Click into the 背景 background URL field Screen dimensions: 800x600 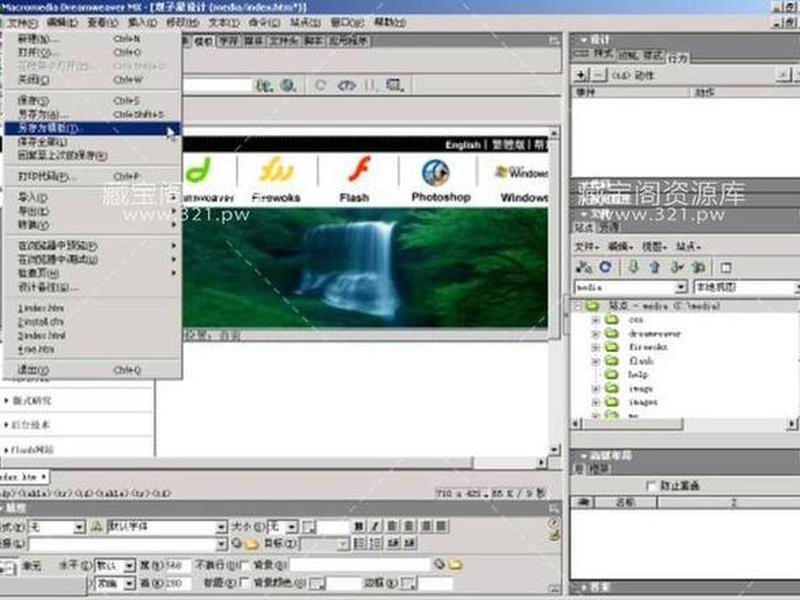click(360, 564)
